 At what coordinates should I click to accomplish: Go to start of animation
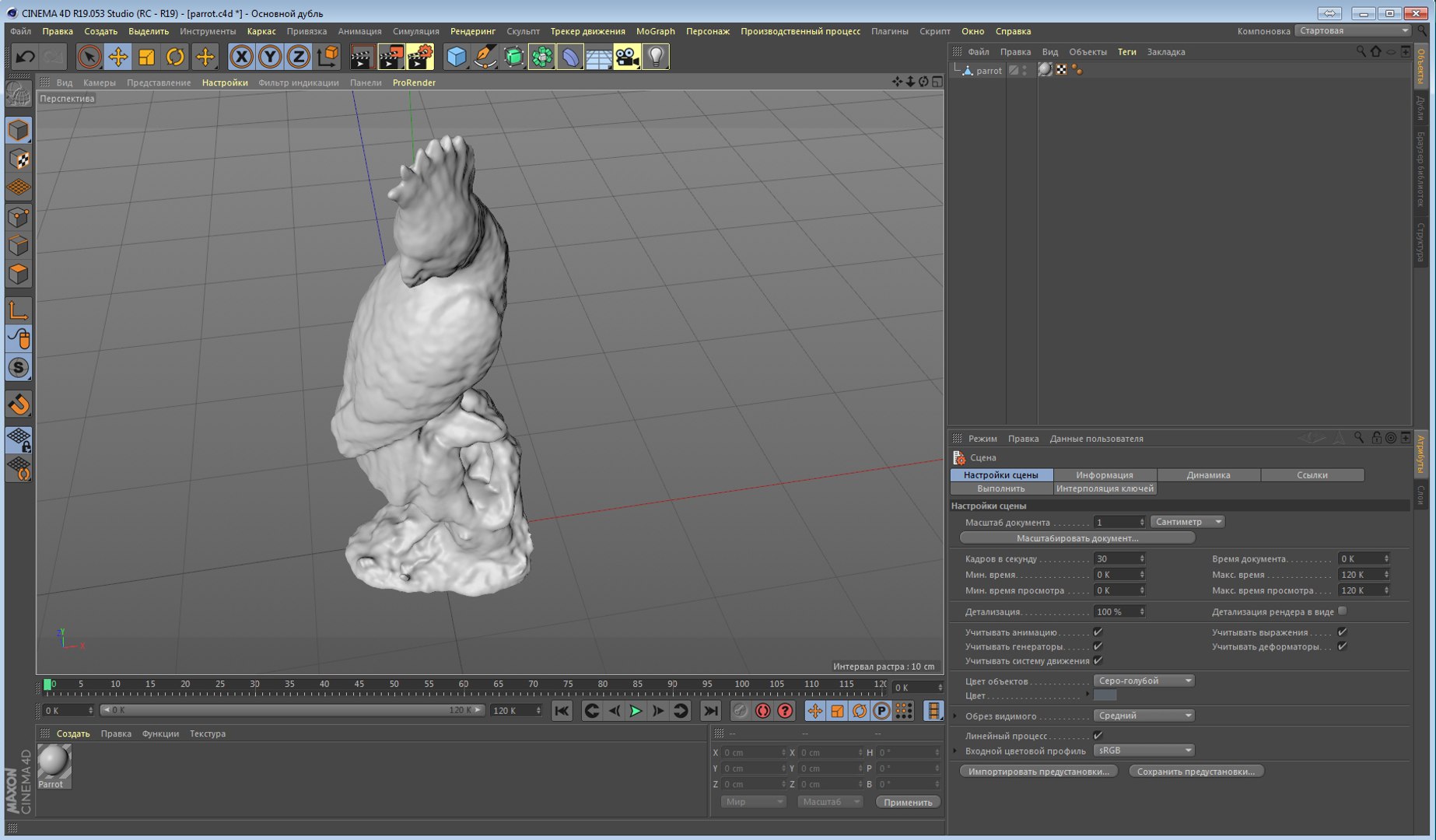[562, 710]
